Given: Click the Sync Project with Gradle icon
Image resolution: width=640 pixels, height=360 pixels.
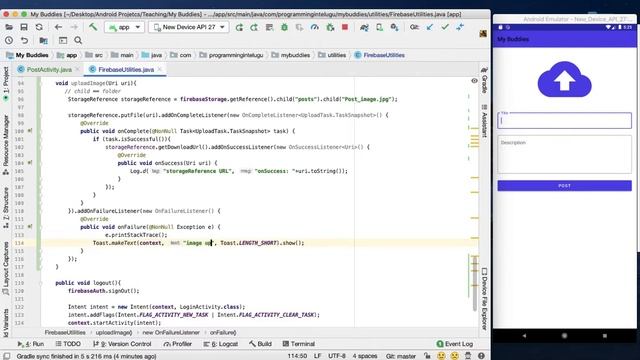Looking at the screenshot, I should (x=364, y=27).
